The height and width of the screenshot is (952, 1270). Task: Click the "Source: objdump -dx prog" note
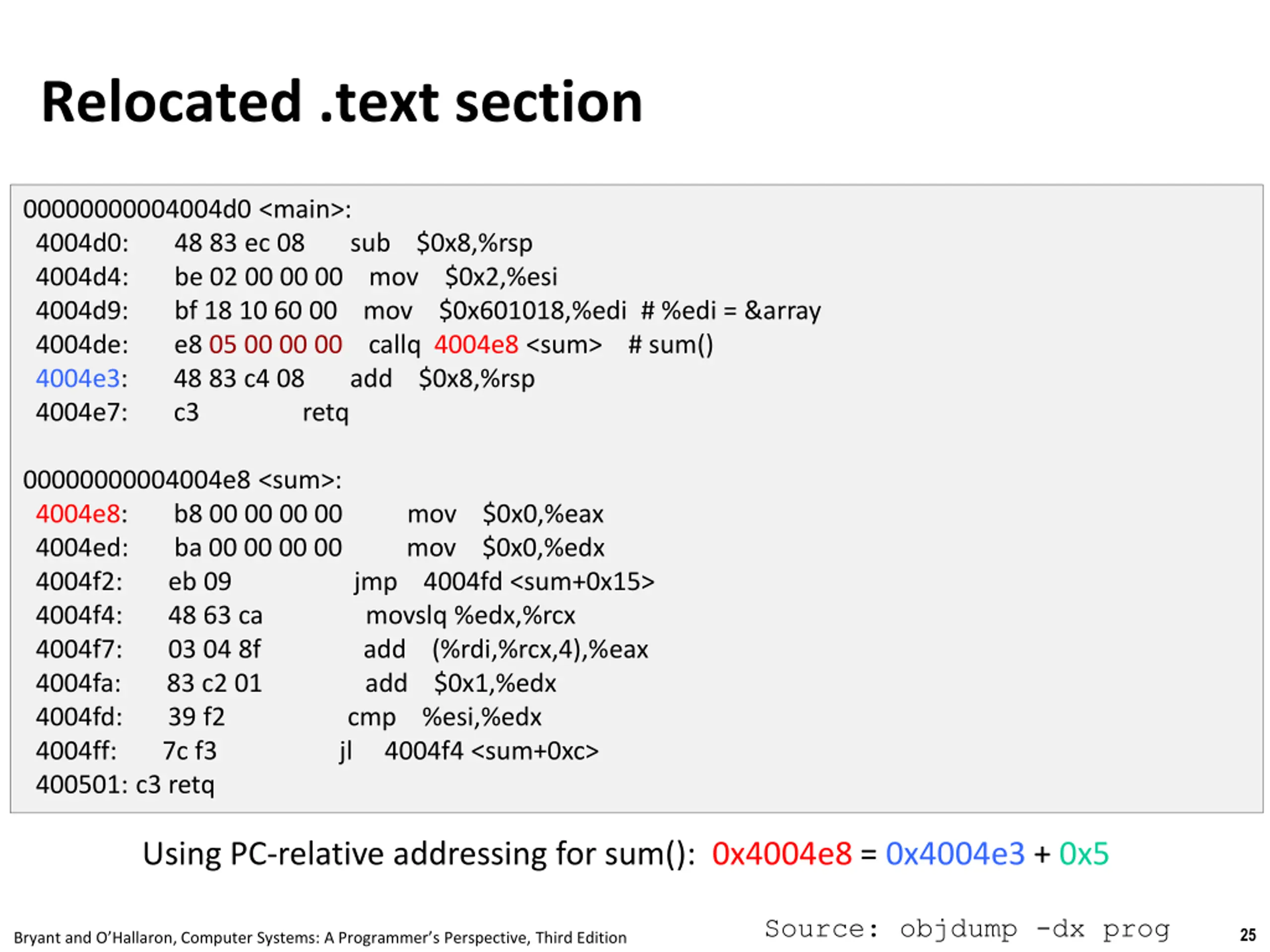coord(967,929)
